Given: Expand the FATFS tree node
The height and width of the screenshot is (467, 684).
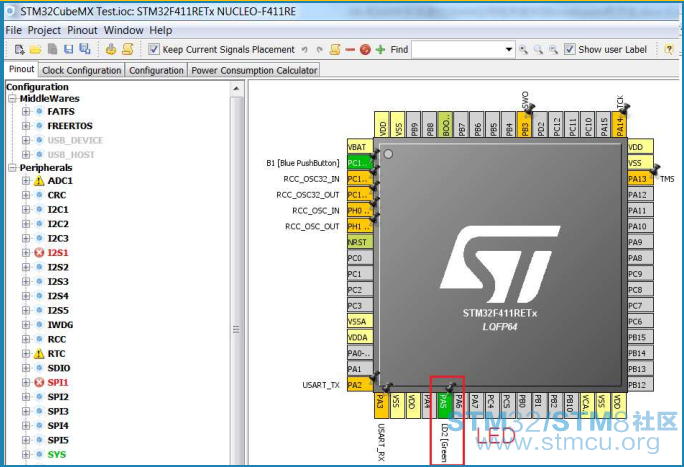Looking at the screenshot, I should pyautogui.click(x=26, y=112).
